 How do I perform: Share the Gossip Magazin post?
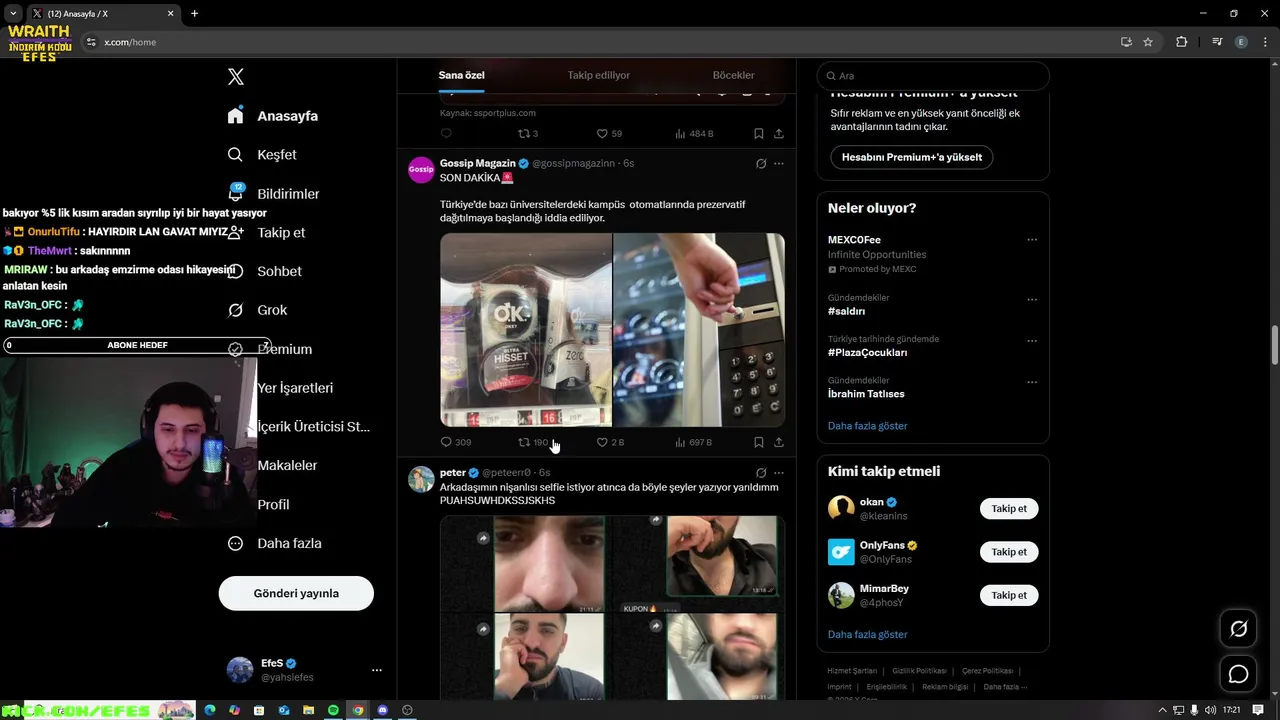[x=779, y=442]
